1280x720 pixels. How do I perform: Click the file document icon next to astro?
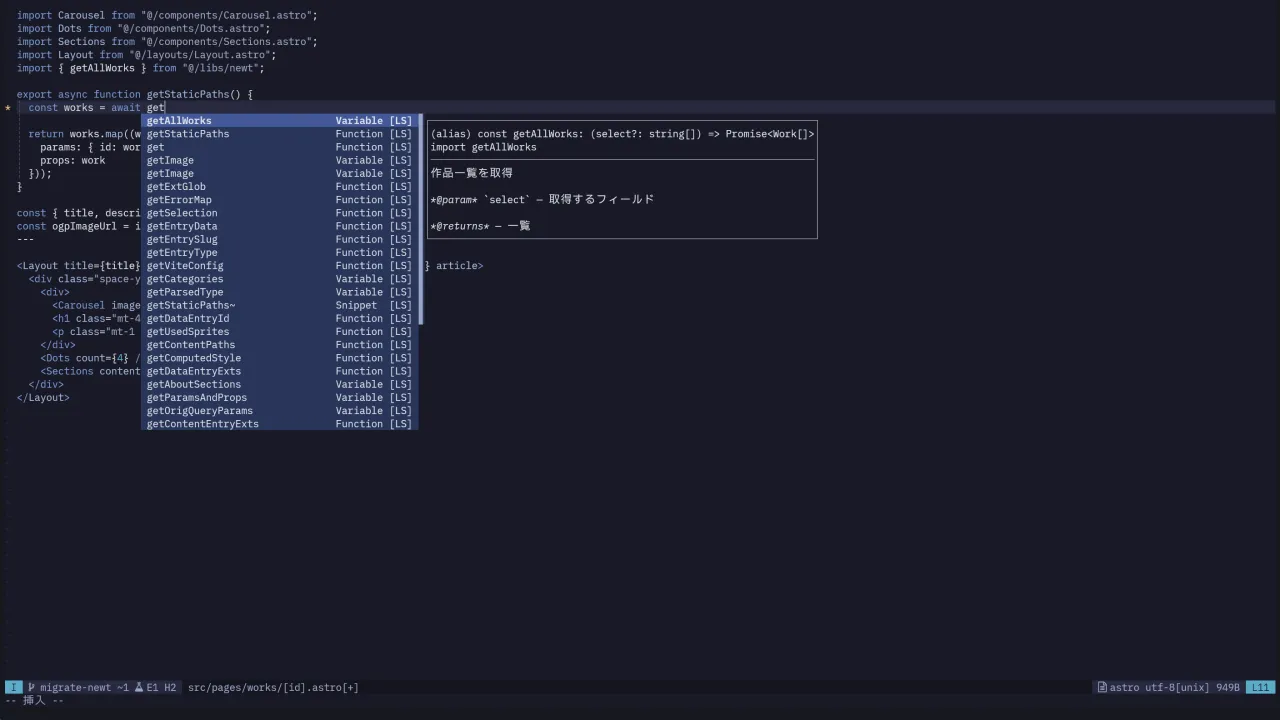coord(1103,687)
